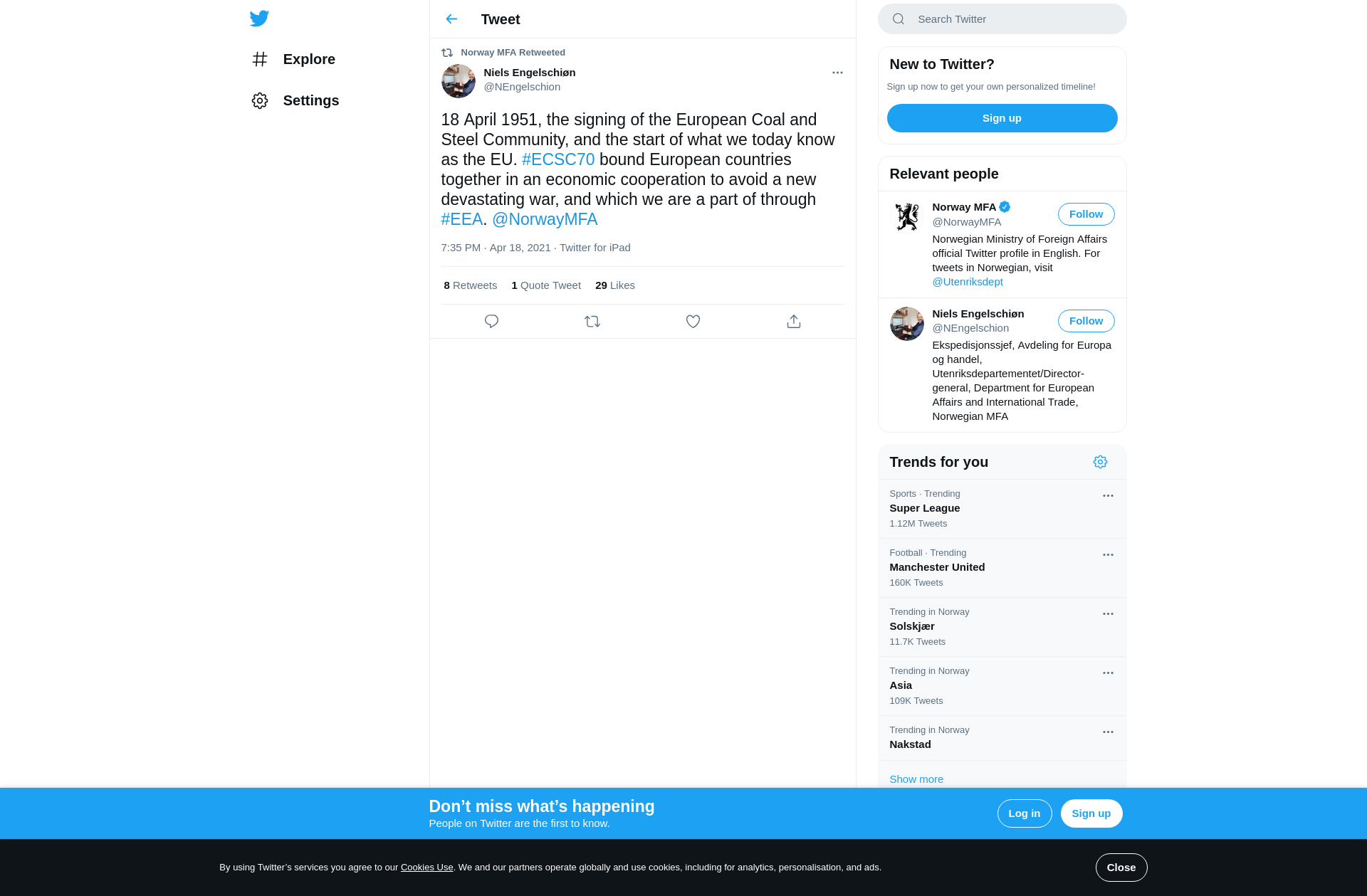Click the #ECSC70 hashtag link
The height and width of the screenshot is (896, 1367).
click(x=558, y=159)
